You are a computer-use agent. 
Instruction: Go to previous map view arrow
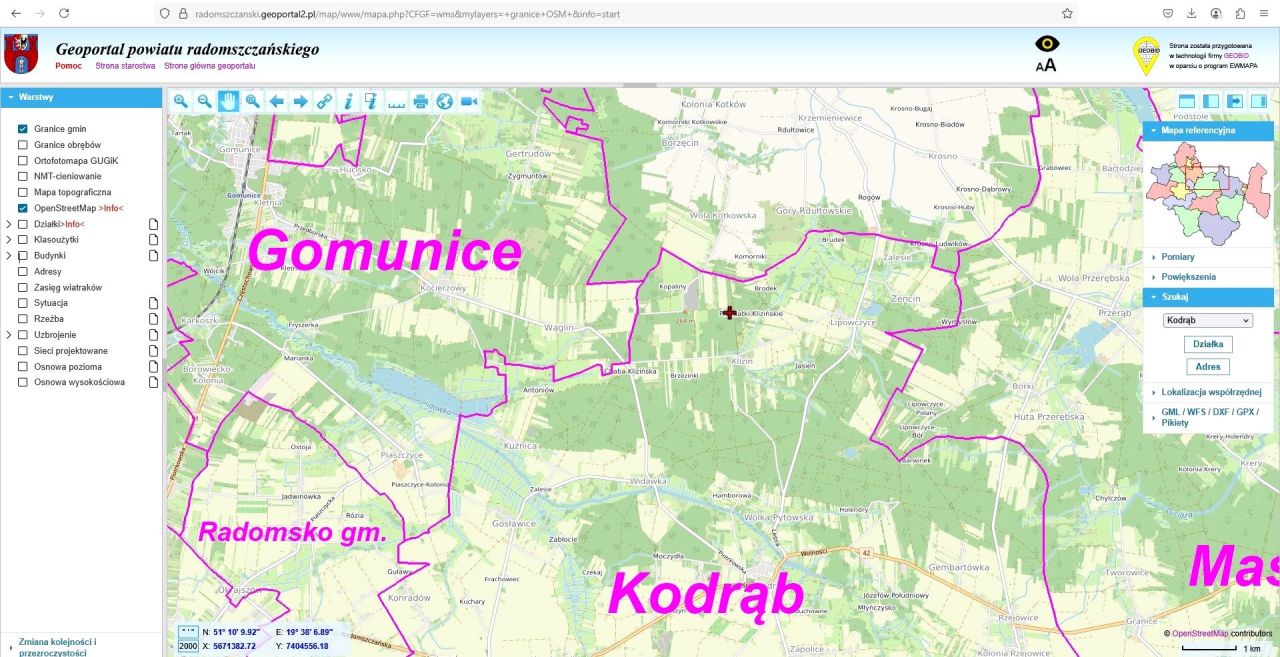(x=277, y=101)
